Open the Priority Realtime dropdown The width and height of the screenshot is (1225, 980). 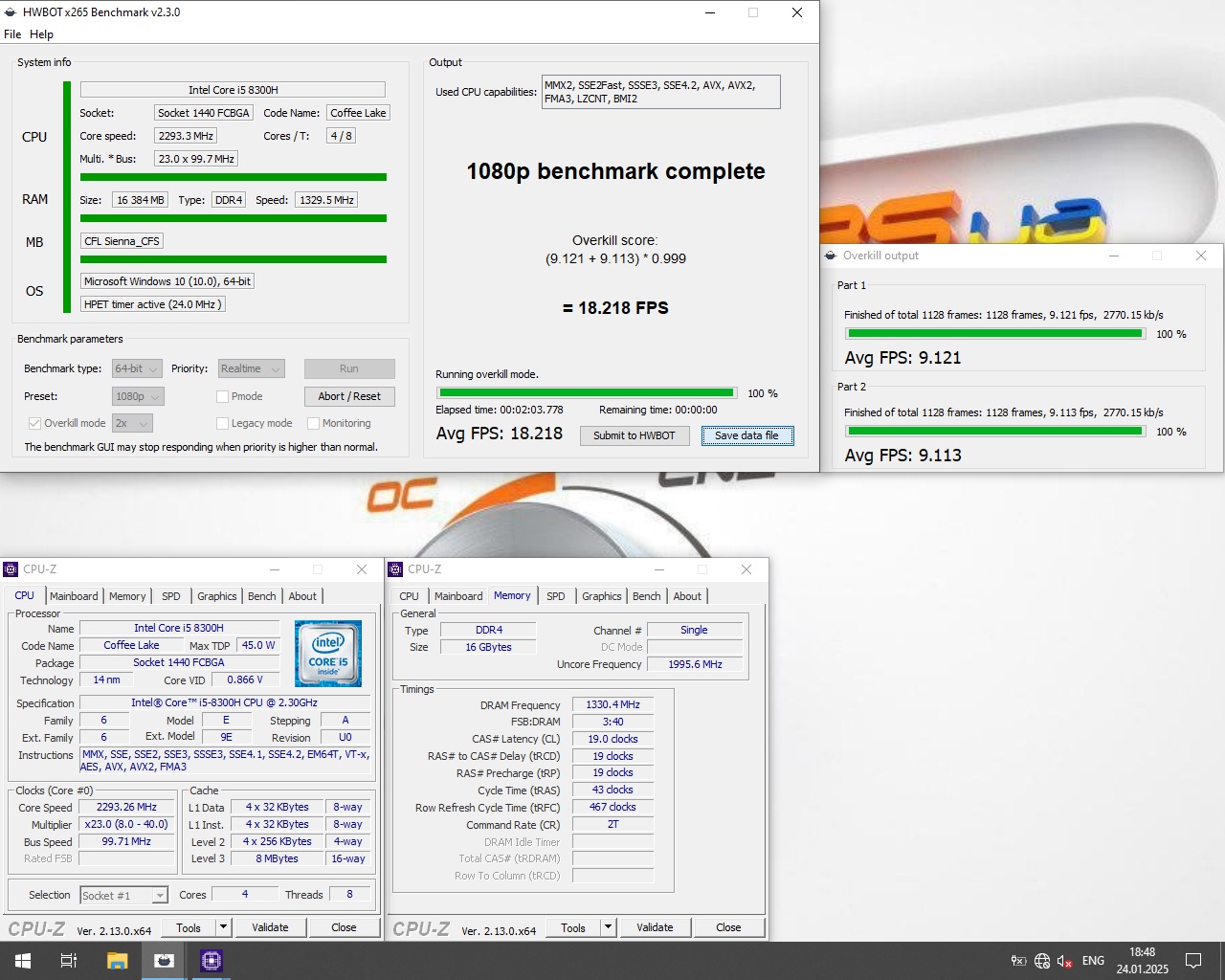[x=252, y=368]
